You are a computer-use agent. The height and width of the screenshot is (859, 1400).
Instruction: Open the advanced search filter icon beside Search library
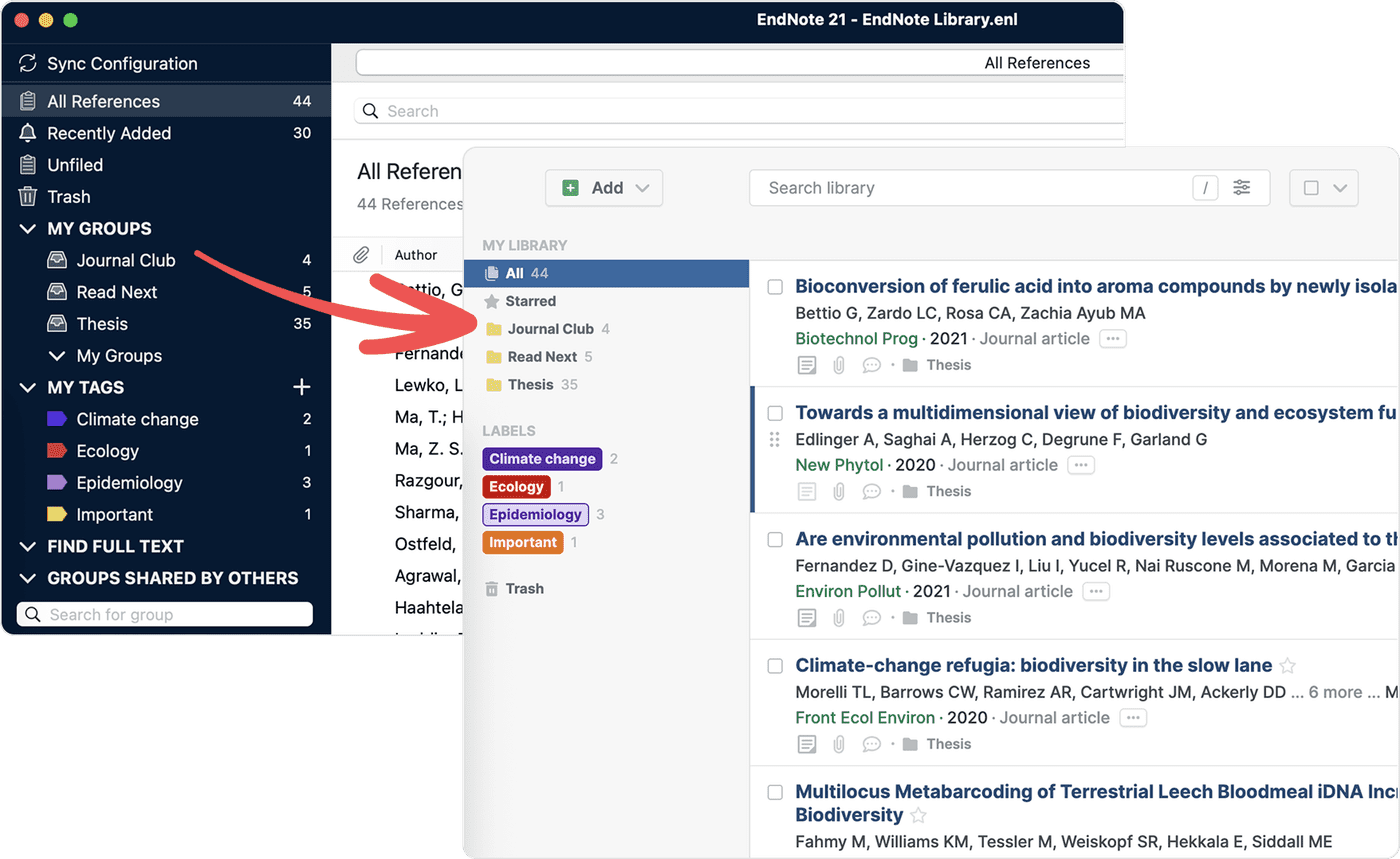pyautogui.click(x=1242, y=187)
